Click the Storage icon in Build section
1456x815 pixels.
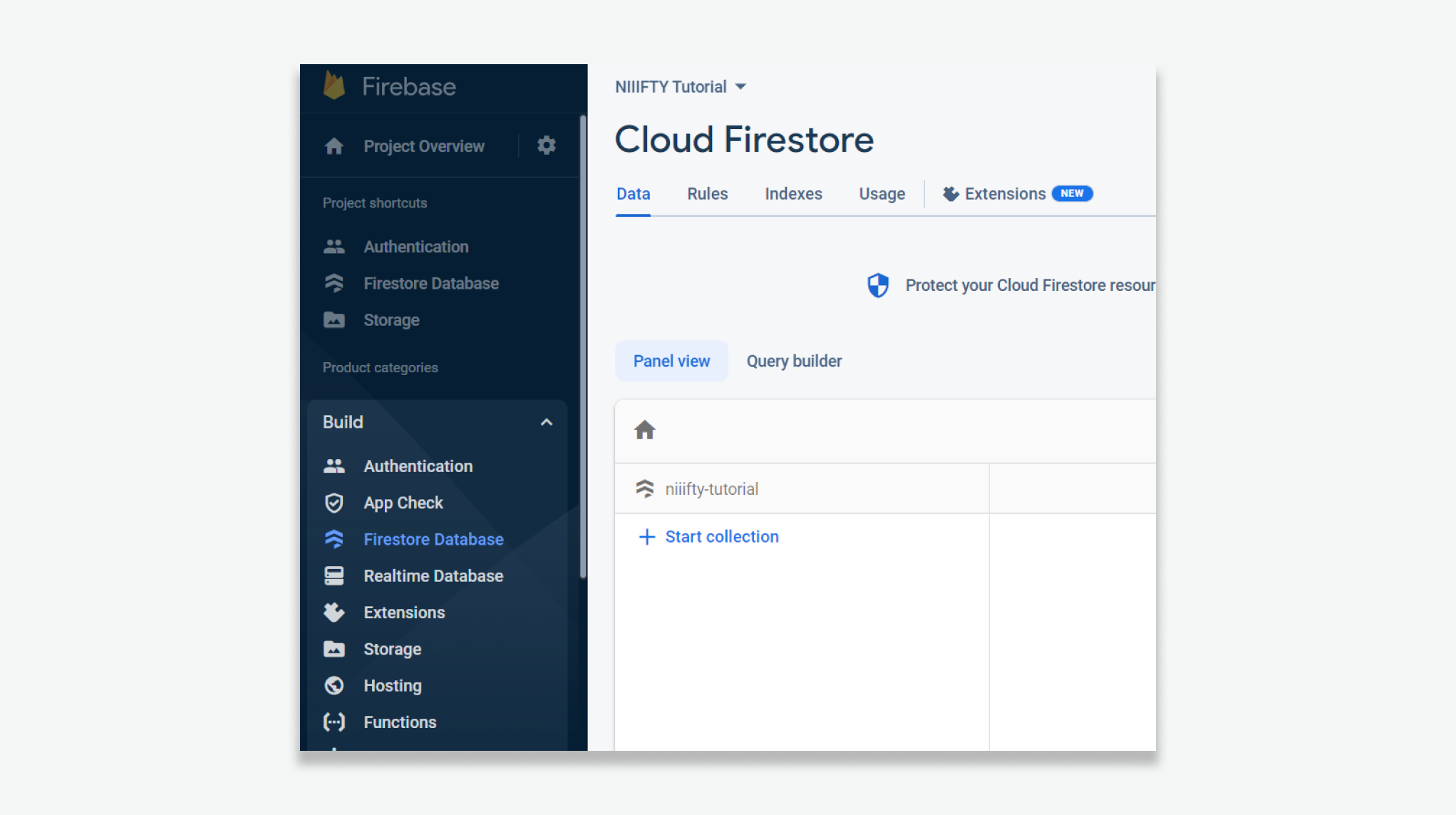pyautogui.click(x=334, y=649)
